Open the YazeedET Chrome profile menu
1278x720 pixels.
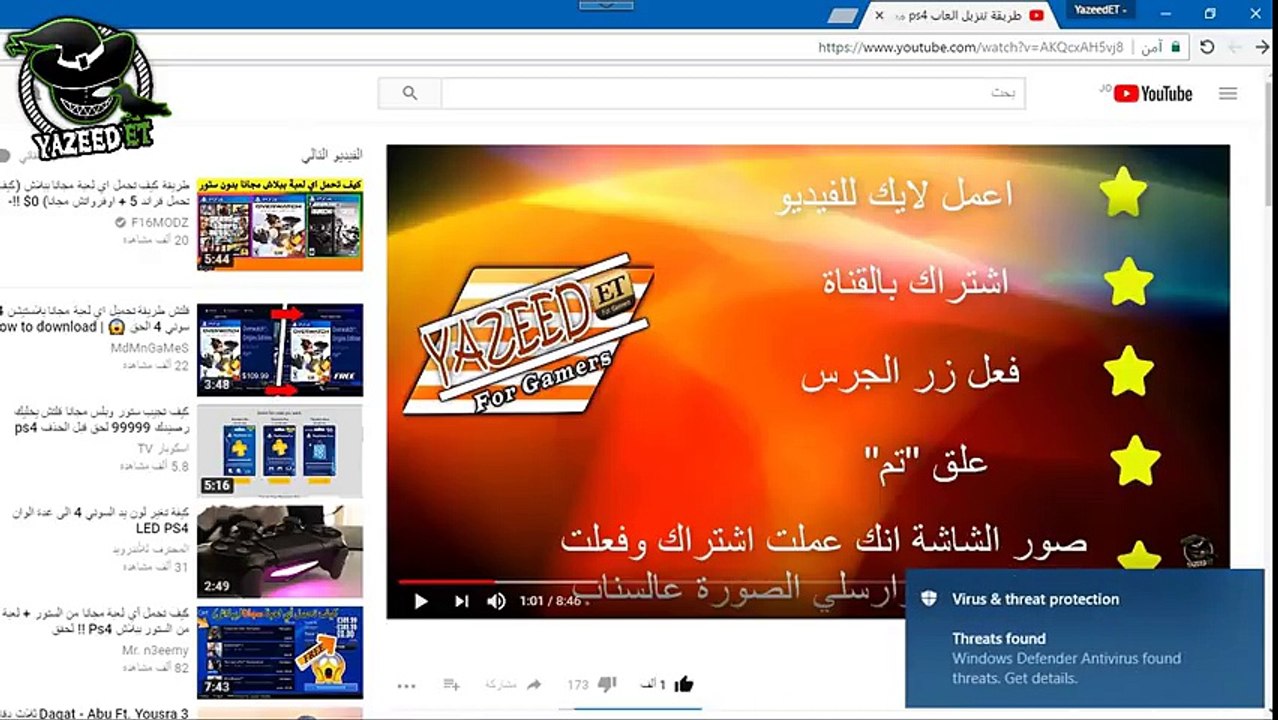[1099, 10]
